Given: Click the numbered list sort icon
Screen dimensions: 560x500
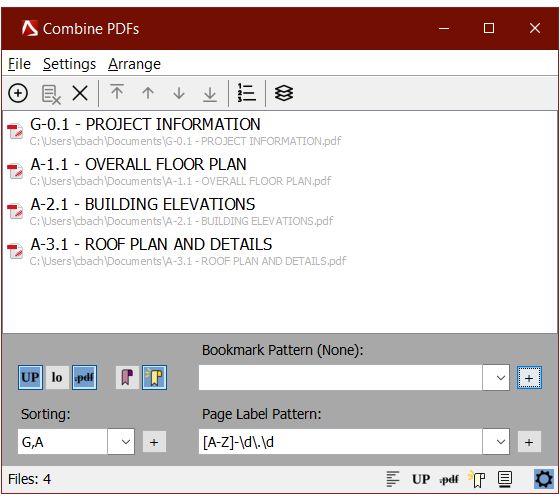Looking at the screenshot, I should pyautogui.click(x=246, y=93).
